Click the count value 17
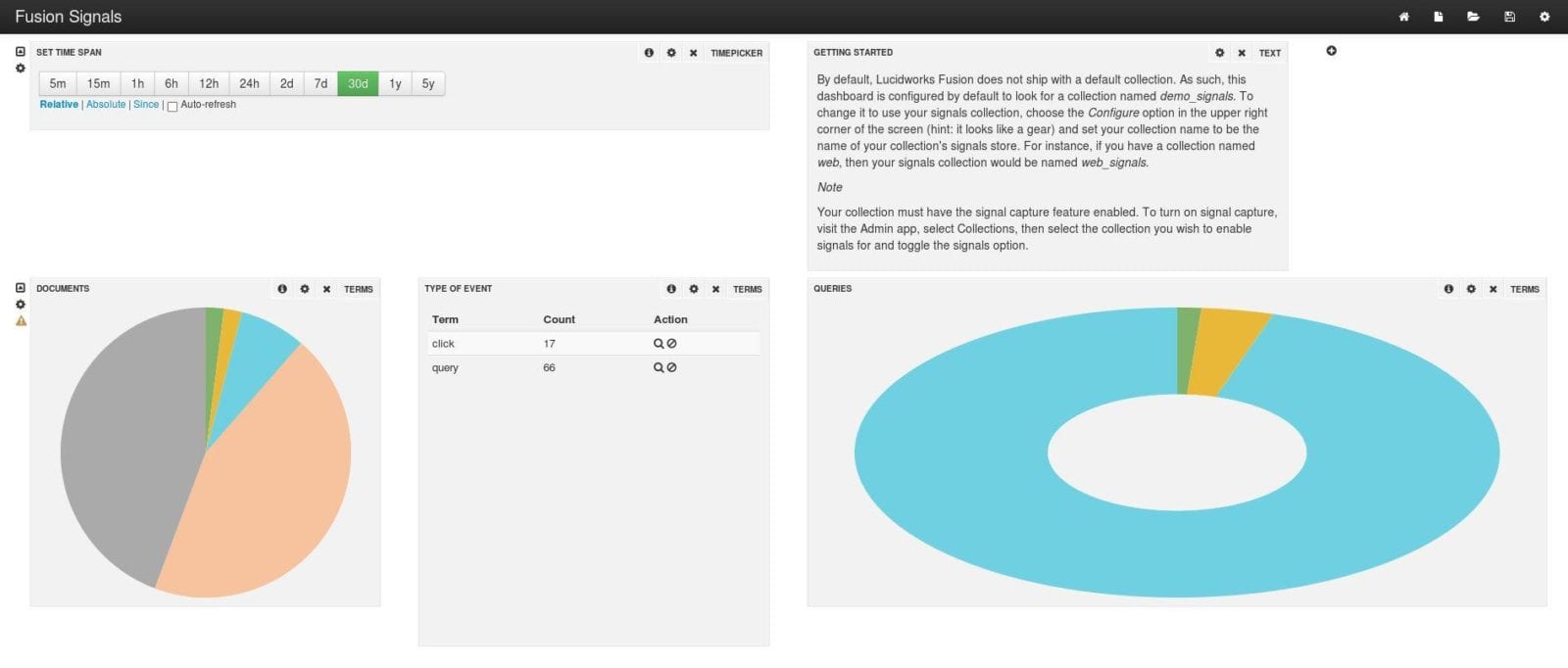1568x668 pixels. tap(549, 344)
